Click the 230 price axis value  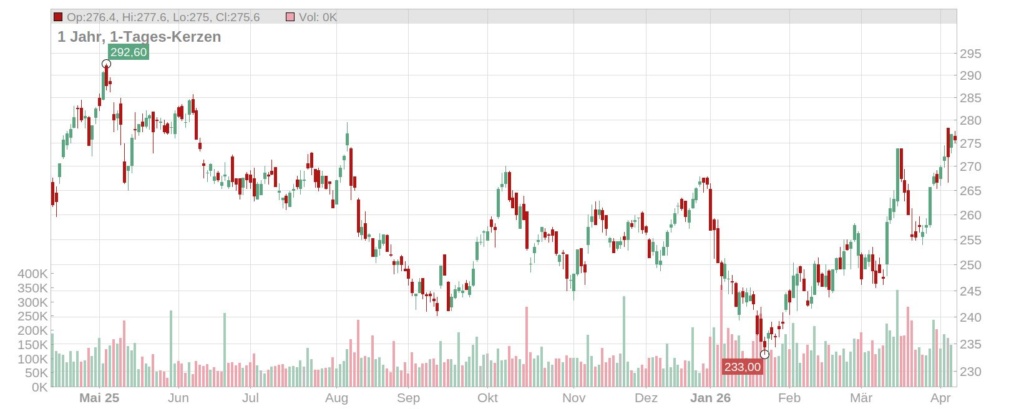click(x=969, y=372)
